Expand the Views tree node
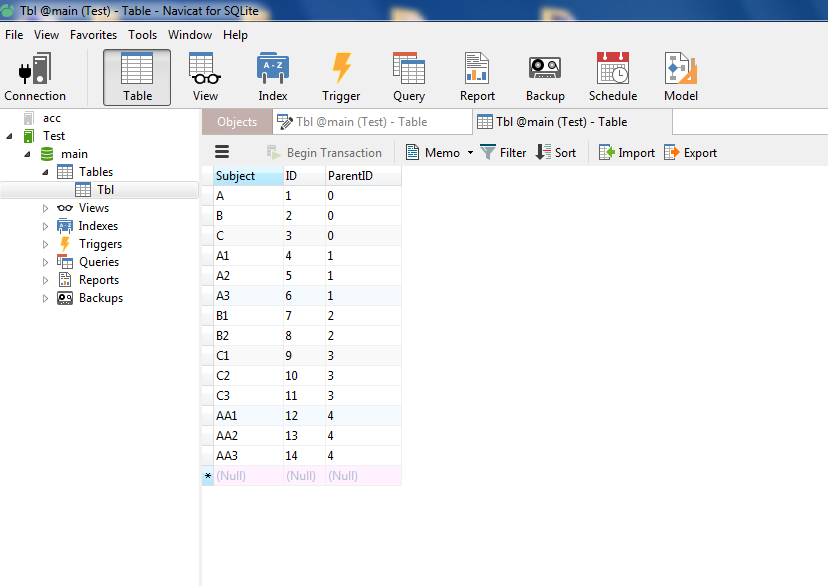The image size is (828, 586). 45,208
